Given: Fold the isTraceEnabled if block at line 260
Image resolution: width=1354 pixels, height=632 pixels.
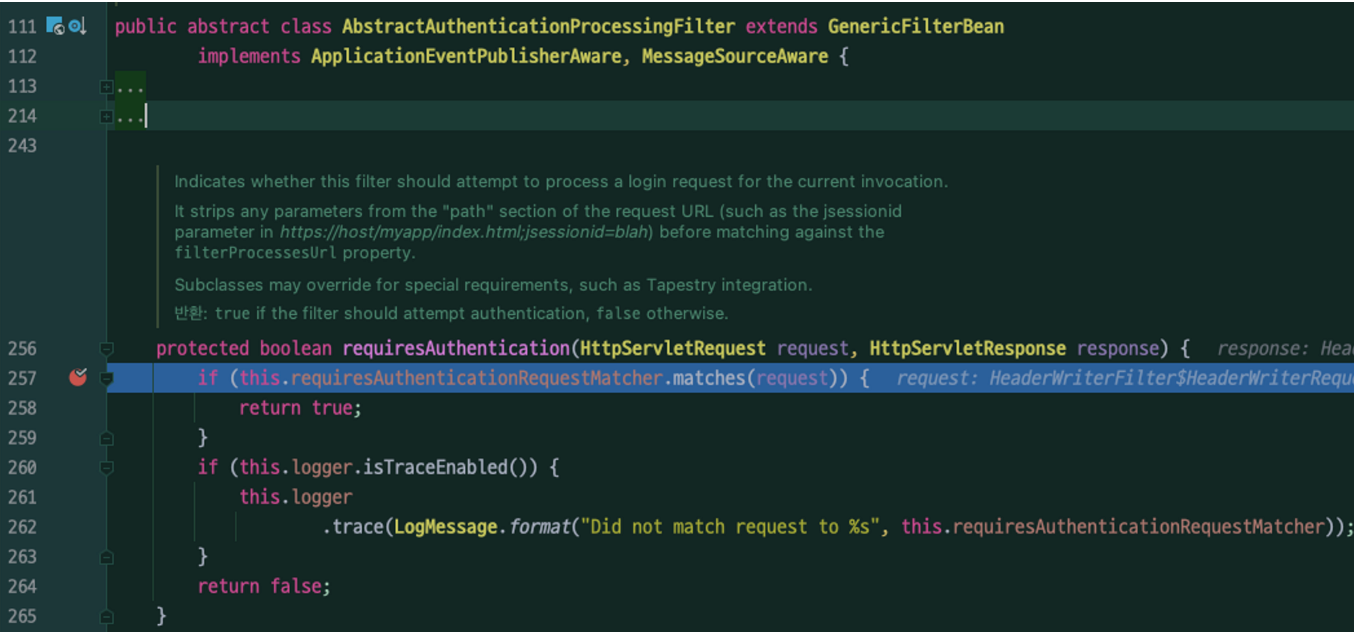Looking at the screenshot, I should click(107, 468).
